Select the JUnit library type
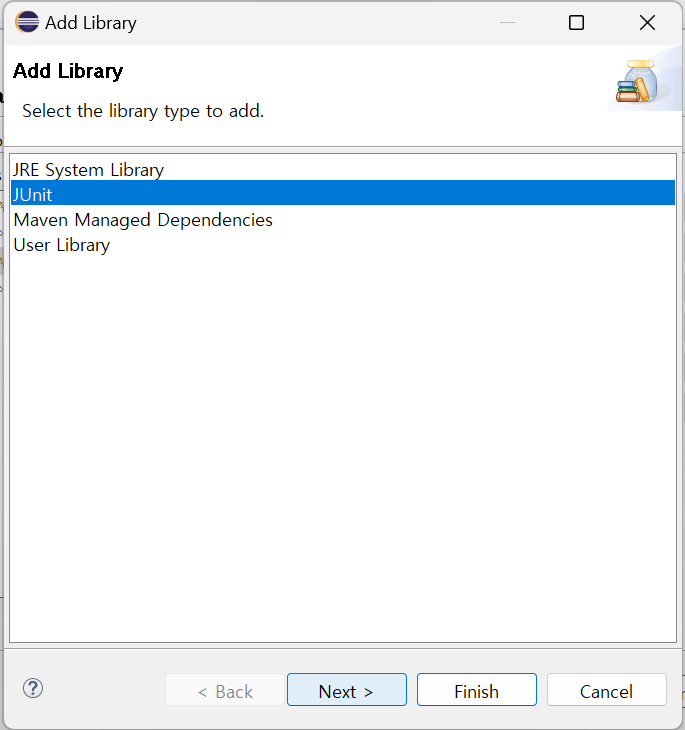The height and width of the screenshot is (730, 685). click(343, 193)
